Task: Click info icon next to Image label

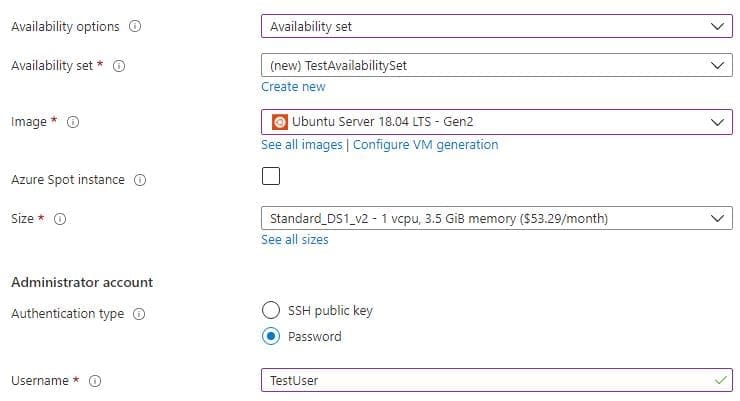Action: 73,122
